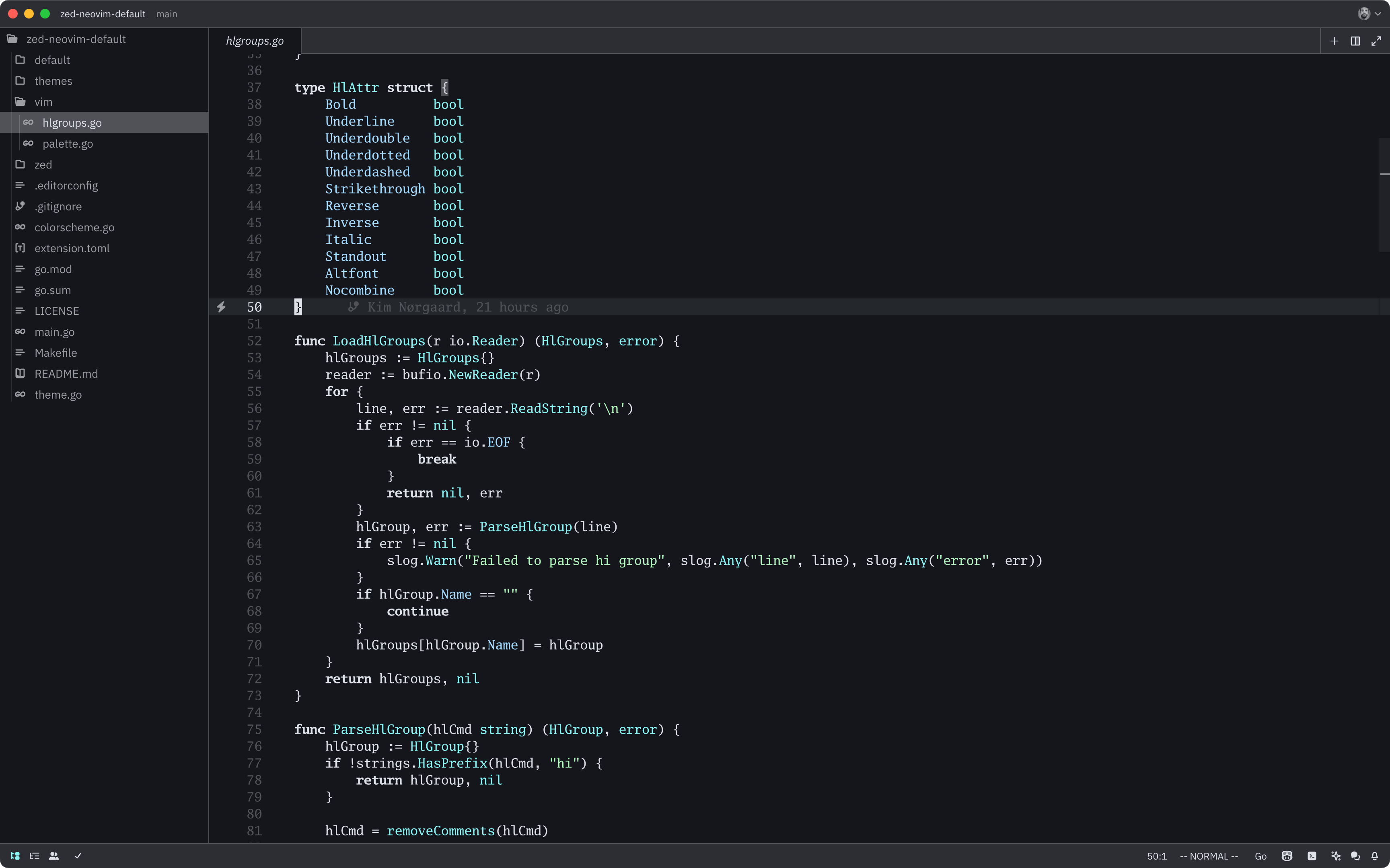1390x868 pixels.
Task: Expand the default folder
Action: click(104, 60)
